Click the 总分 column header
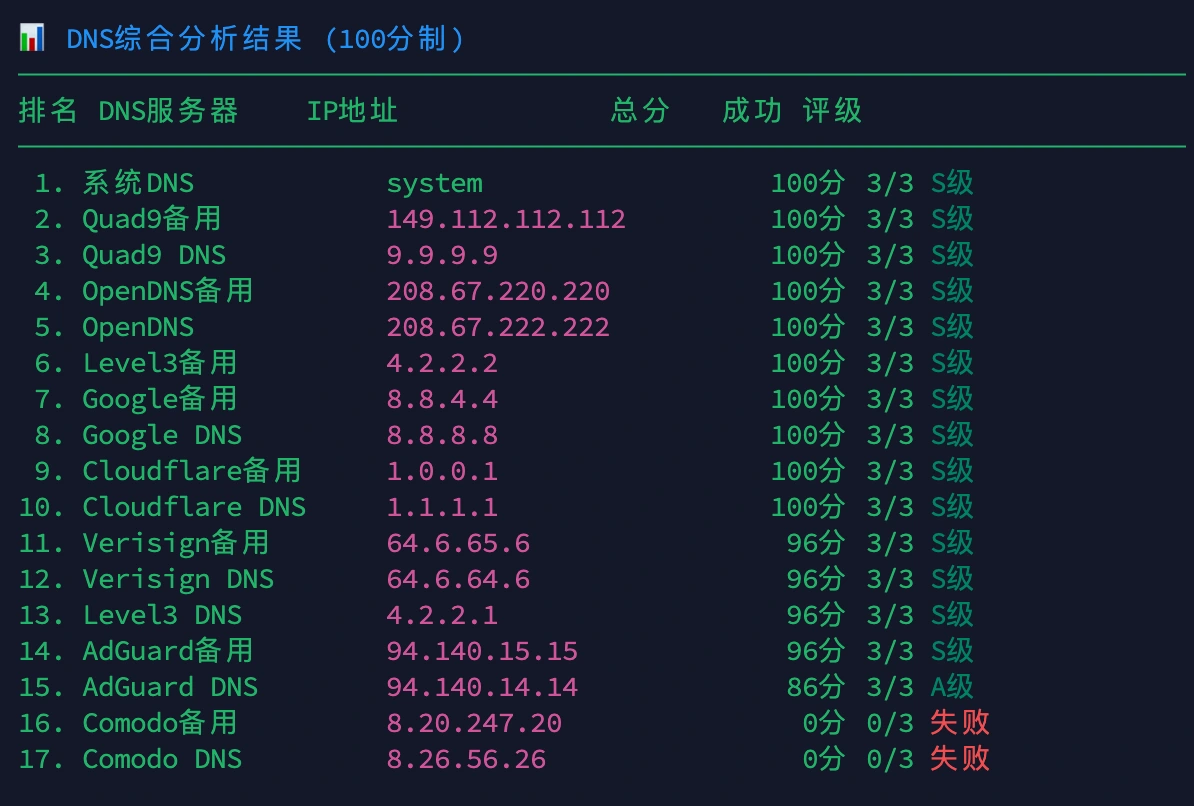The height and width of the screenshot is (806, 1194). coord(640,111)
